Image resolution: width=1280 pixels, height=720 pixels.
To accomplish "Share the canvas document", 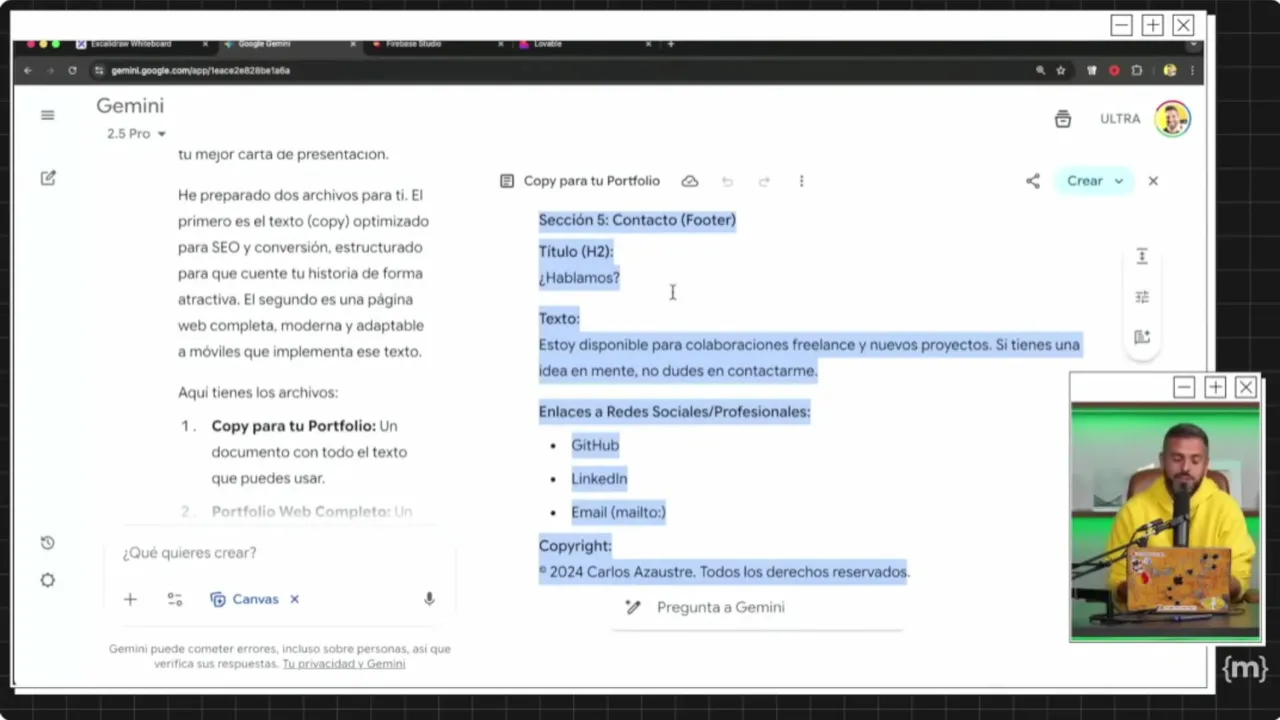I will click(1033, 181).
